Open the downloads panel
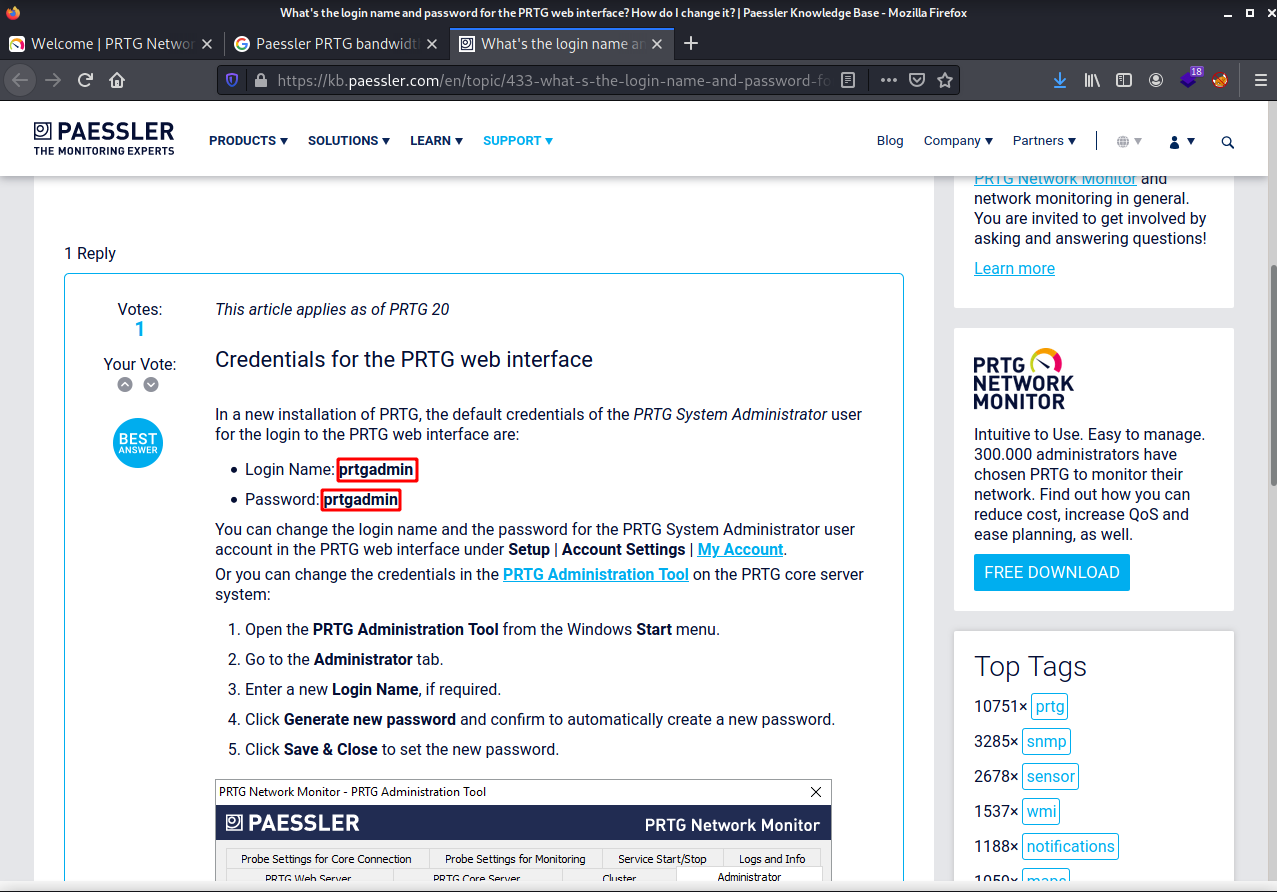This screenshot has height=892, width=1277. (1060, 80)
